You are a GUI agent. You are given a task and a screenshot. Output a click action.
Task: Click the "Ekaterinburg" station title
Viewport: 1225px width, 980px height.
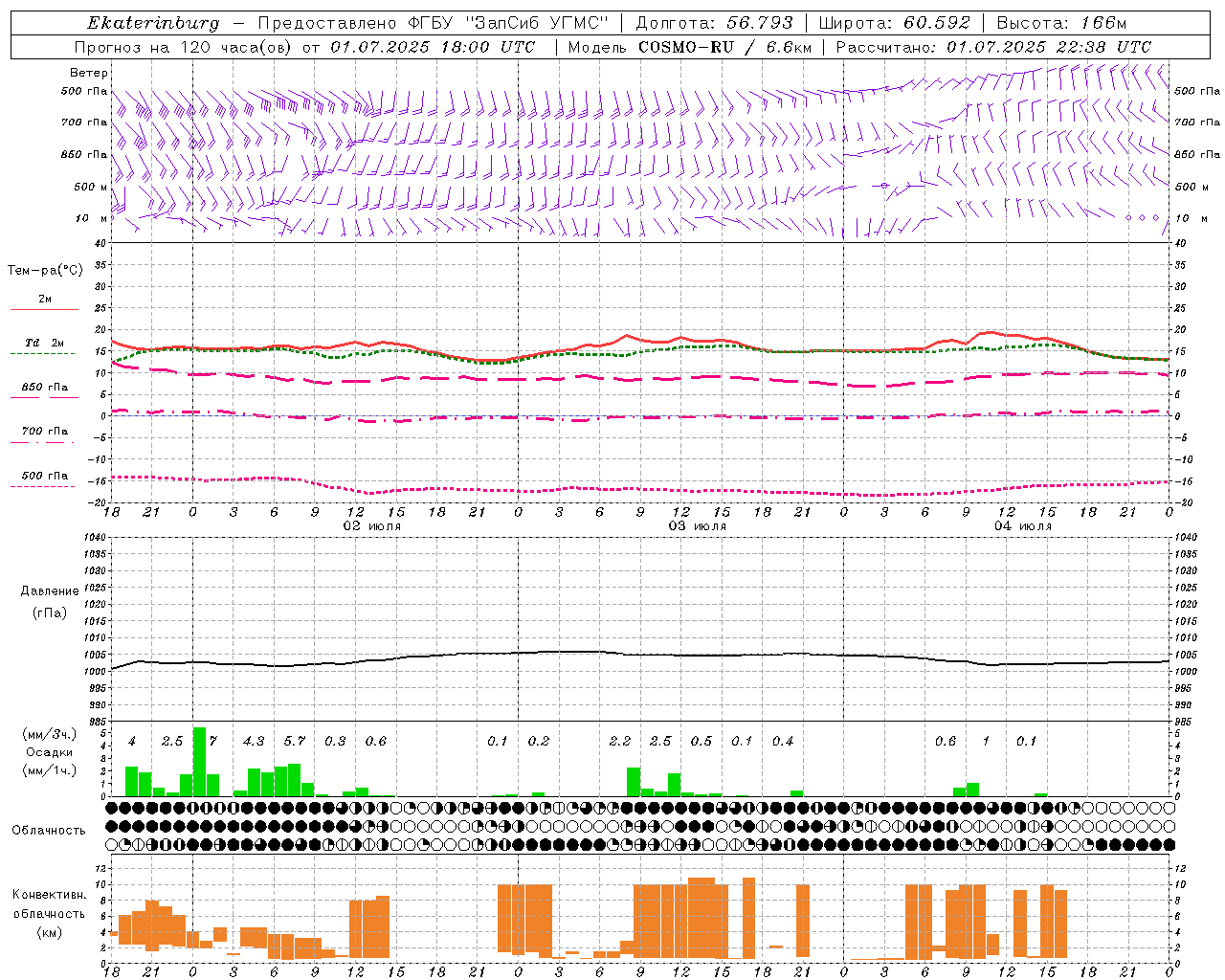(x=153, y=23)
